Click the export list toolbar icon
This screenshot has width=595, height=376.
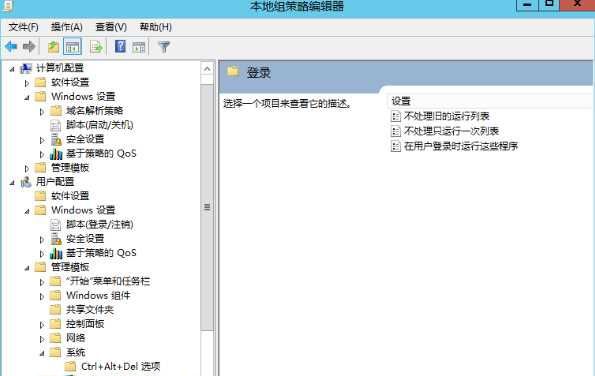(97, 47)
